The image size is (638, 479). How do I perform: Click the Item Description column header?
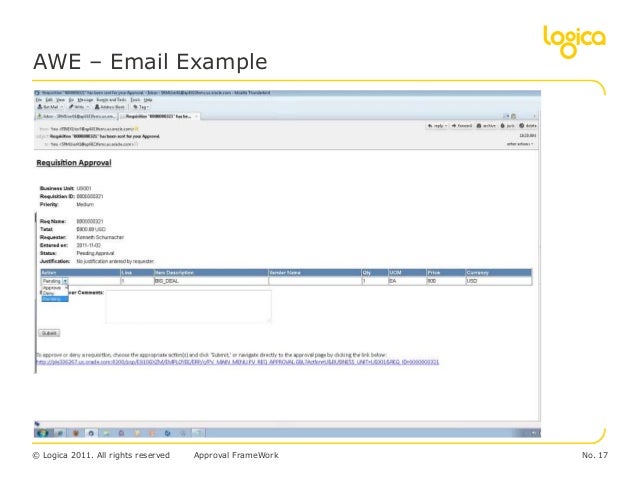(x=211, y=273)
